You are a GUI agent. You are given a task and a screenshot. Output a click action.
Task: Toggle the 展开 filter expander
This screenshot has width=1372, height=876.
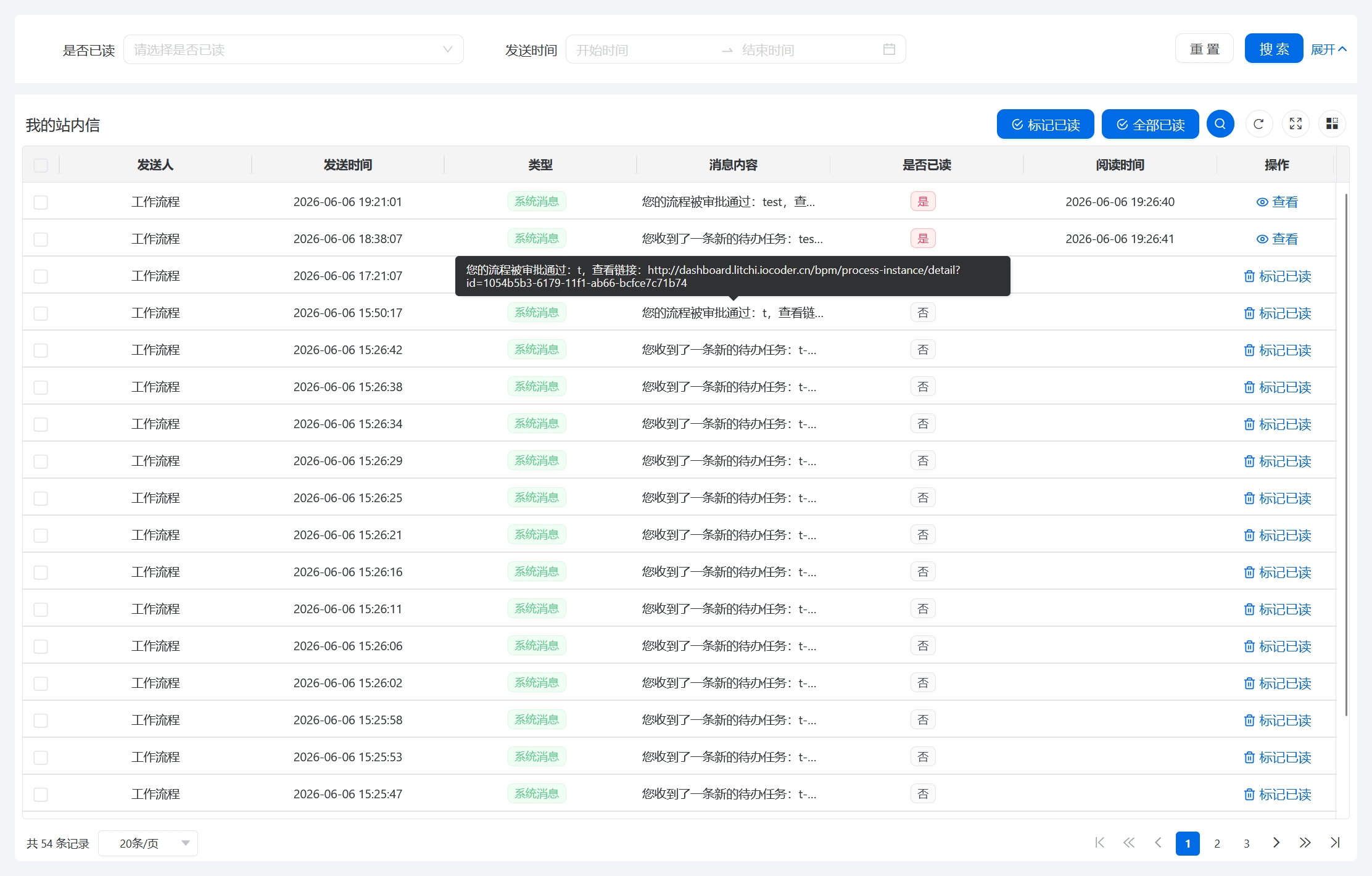(x=1328, y=49)
